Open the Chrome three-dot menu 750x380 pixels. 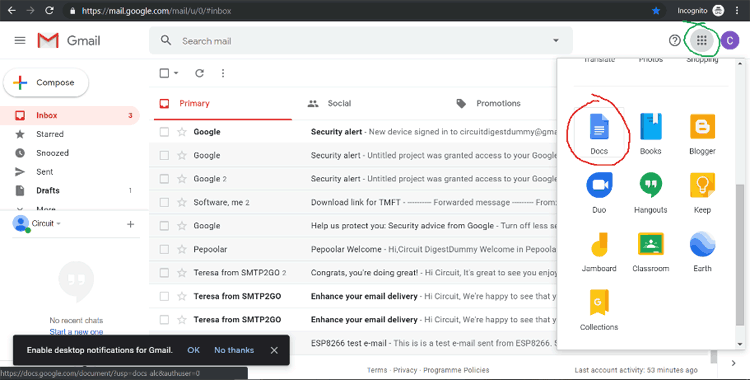coord(738,11)
